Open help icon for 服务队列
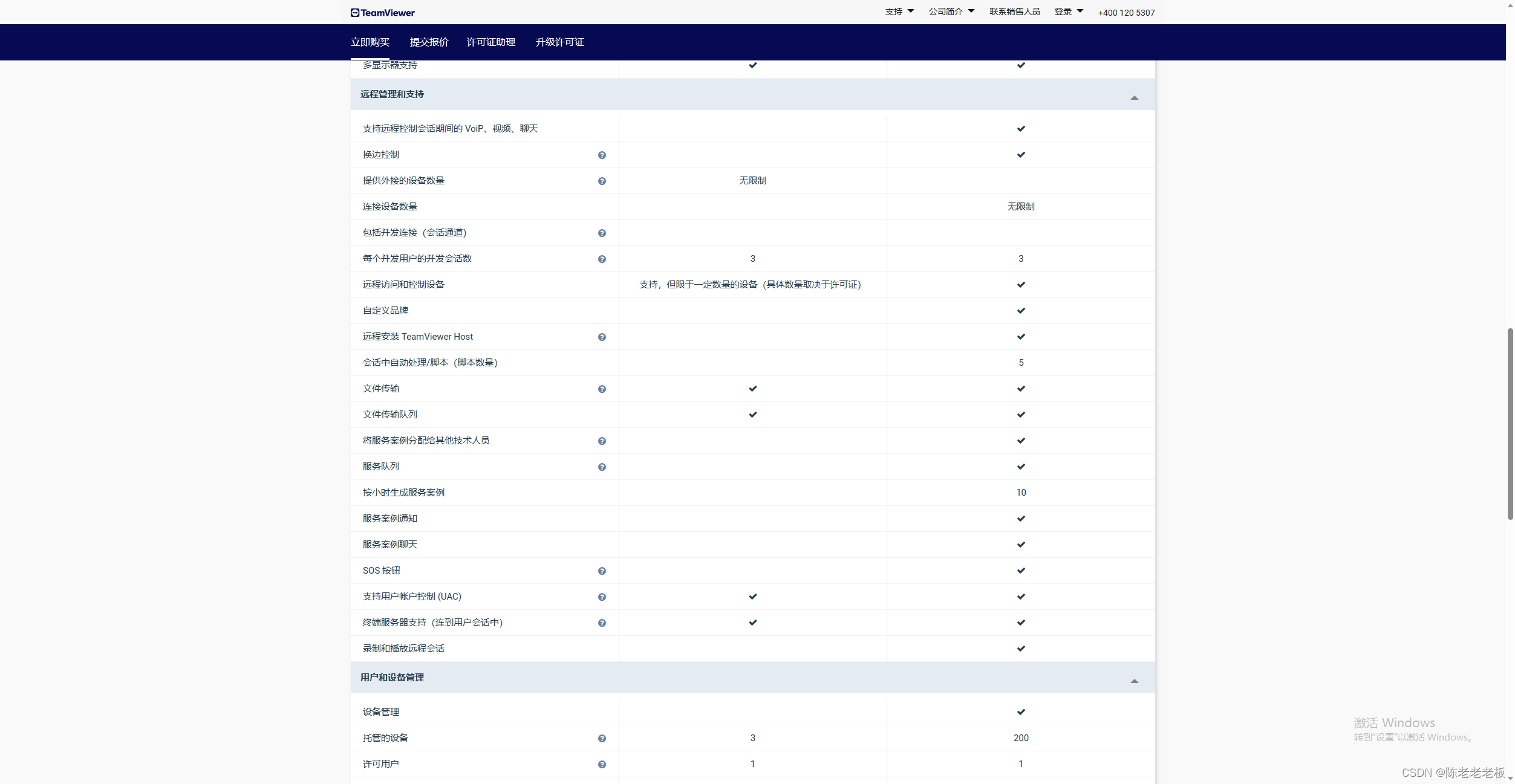Image resolution: width=1515 pixels, height=784 pixels. (602, 467)
